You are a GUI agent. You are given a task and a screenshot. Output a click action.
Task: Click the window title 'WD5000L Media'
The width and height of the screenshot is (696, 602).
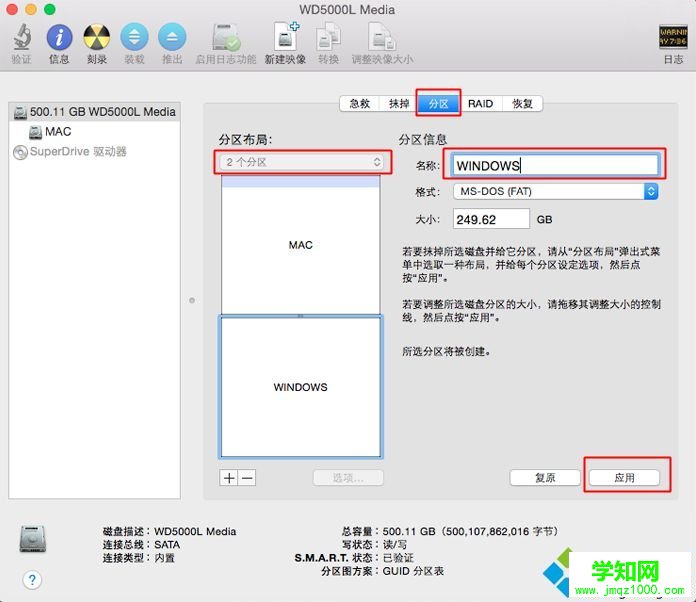(347, 10)
